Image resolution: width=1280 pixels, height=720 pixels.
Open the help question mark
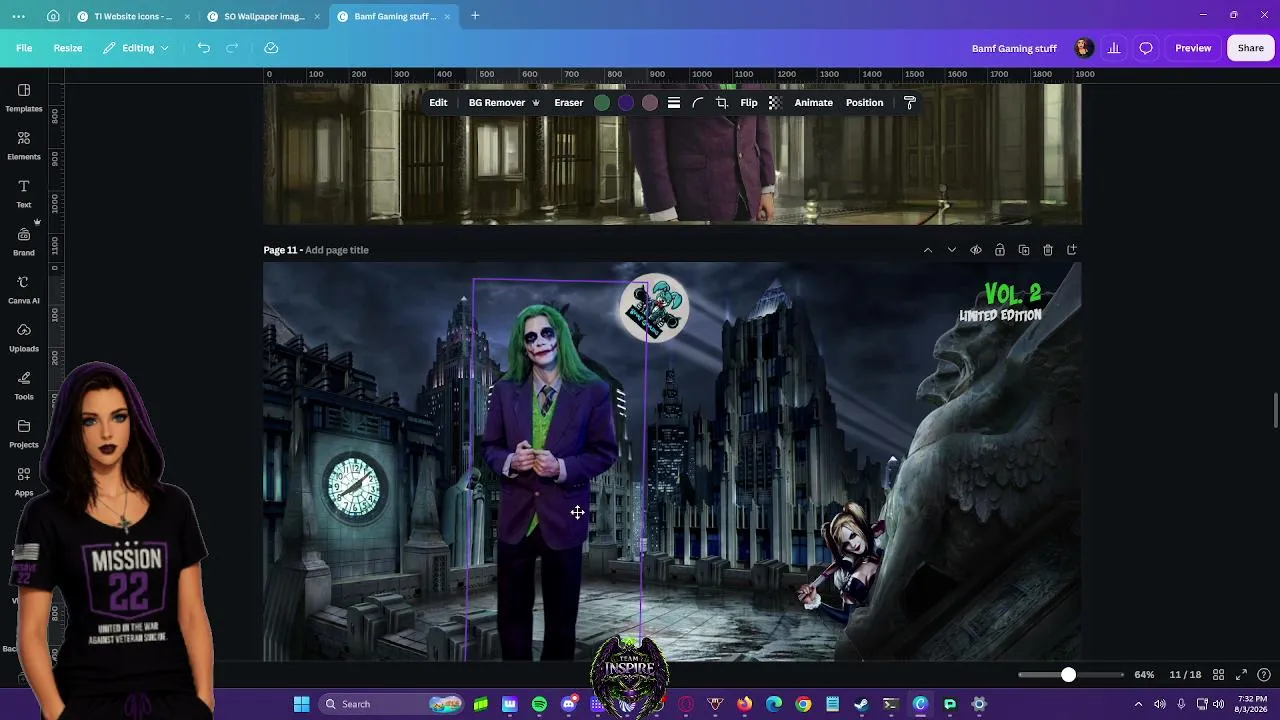1264,675
